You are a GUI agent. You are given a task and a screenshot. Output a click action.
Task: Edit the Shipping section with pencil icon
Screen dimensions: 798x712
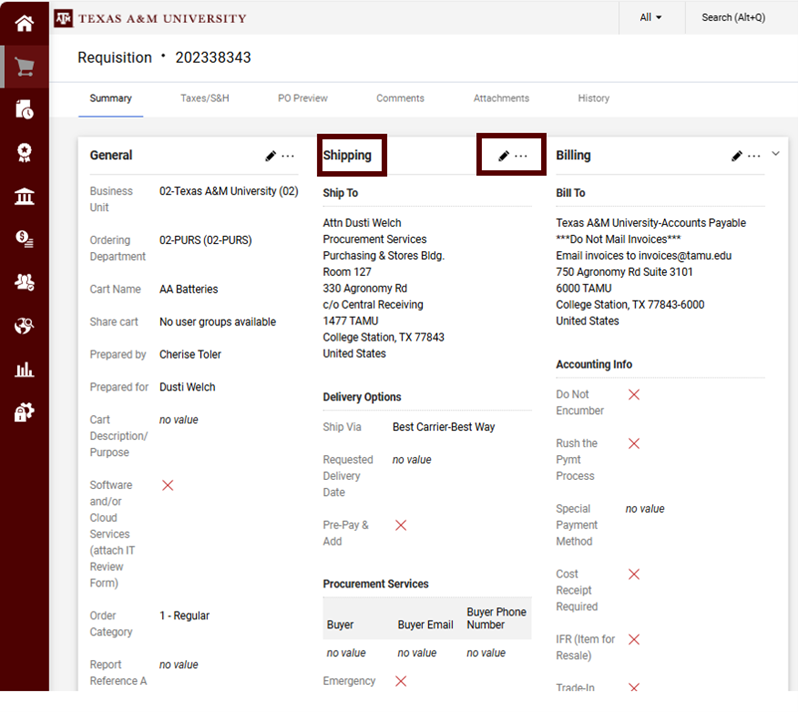[503, 156]
